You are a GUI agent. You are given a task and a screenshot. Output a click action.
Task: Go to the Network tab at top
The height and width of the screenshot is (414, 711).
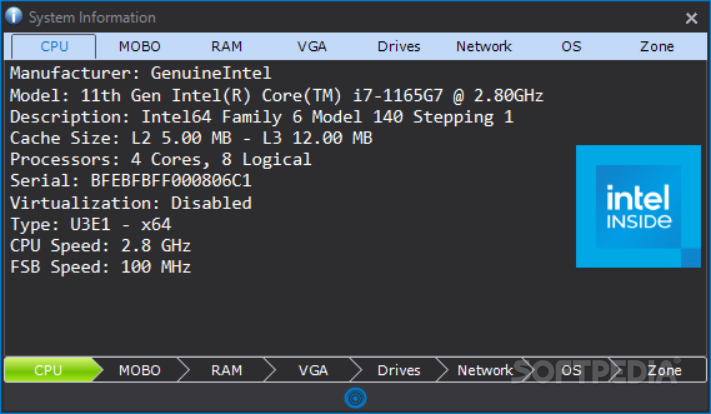[x=484, y=46]
